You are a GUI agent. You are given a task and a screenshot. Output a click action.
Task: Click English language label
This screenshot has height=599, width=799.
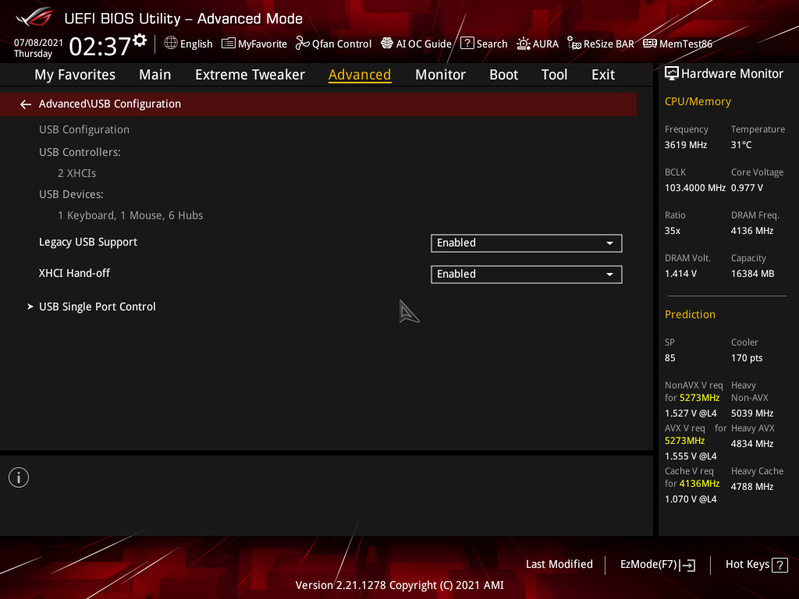click(x=196, y=44)
